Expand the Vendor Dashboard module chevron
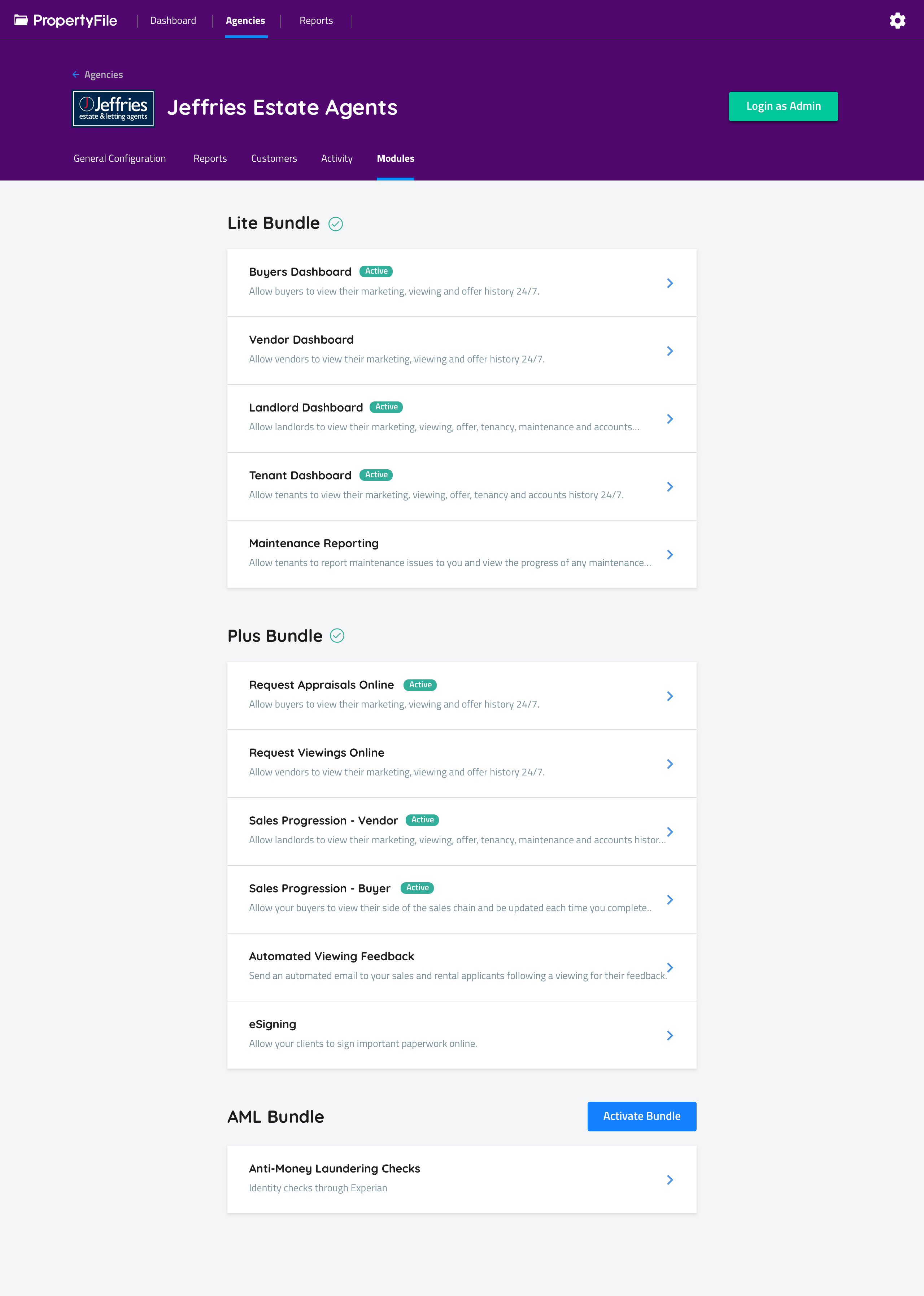The width and height of the screenshot is (924, 1296). (670, 351)
